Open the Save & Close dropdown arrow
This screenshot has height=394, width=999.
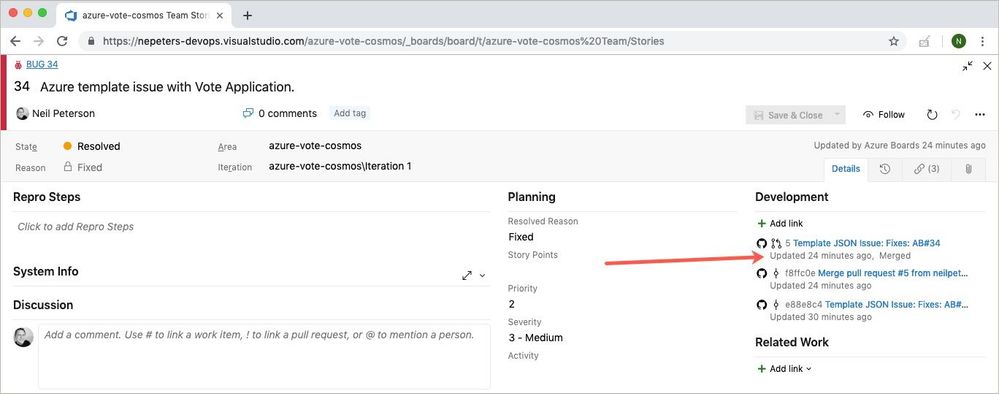(x=837, y=115)
